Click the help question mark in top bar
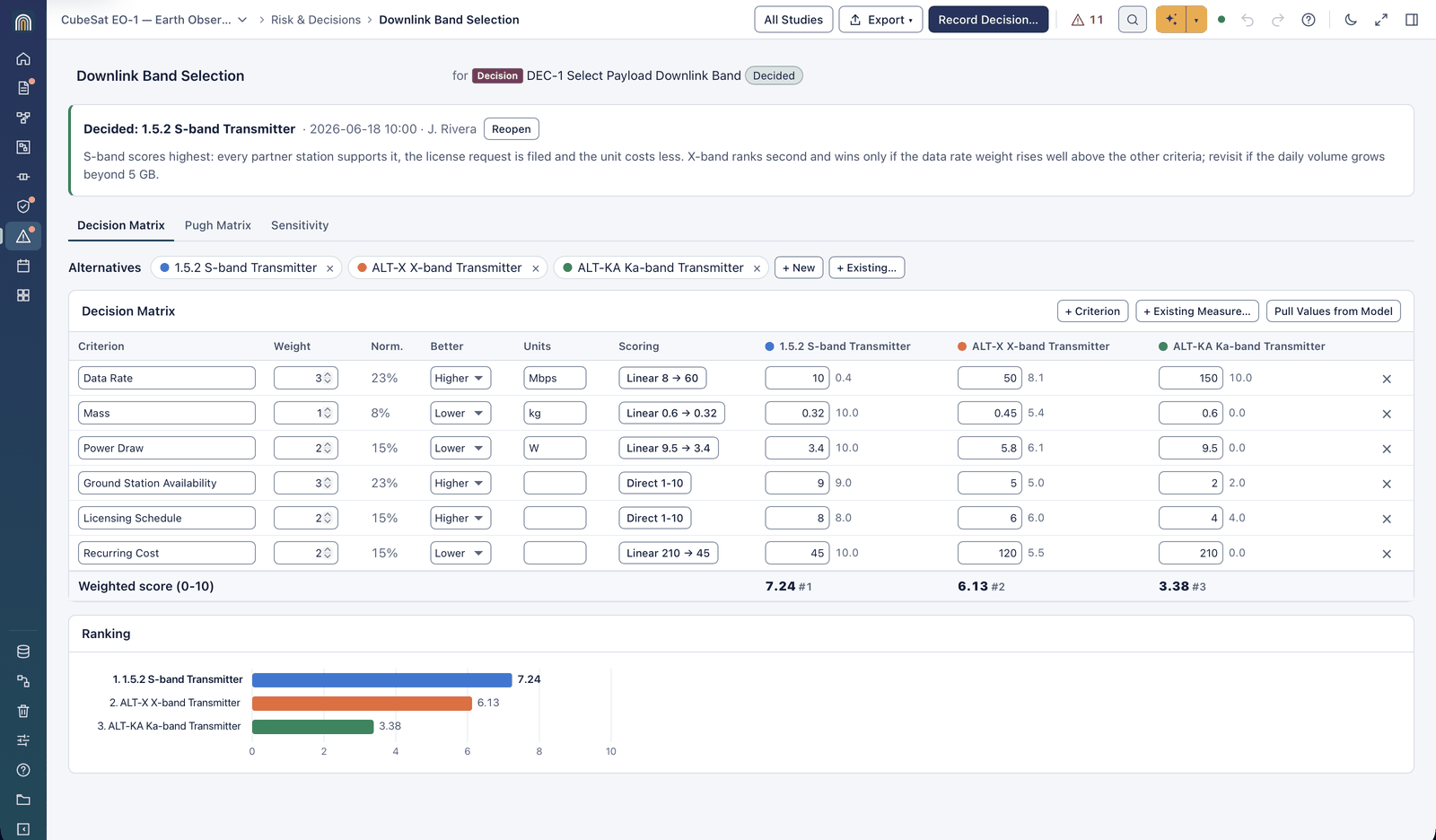 pos(1309,20)
